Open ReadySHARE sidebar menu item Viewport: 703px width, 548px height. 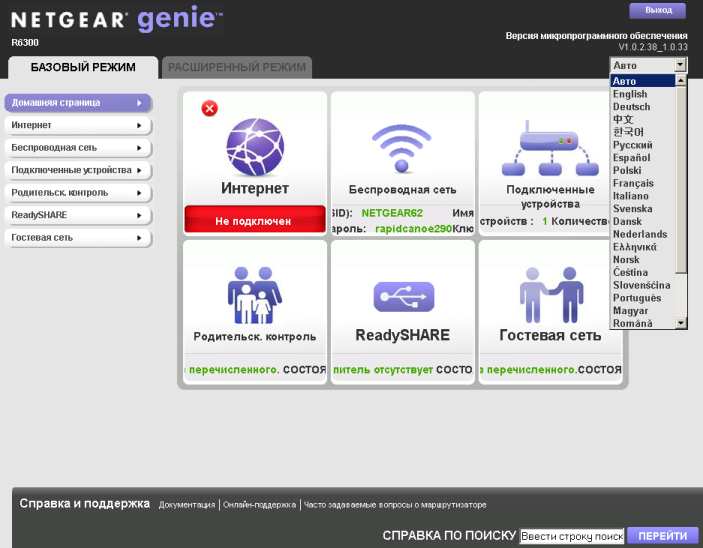78,215
